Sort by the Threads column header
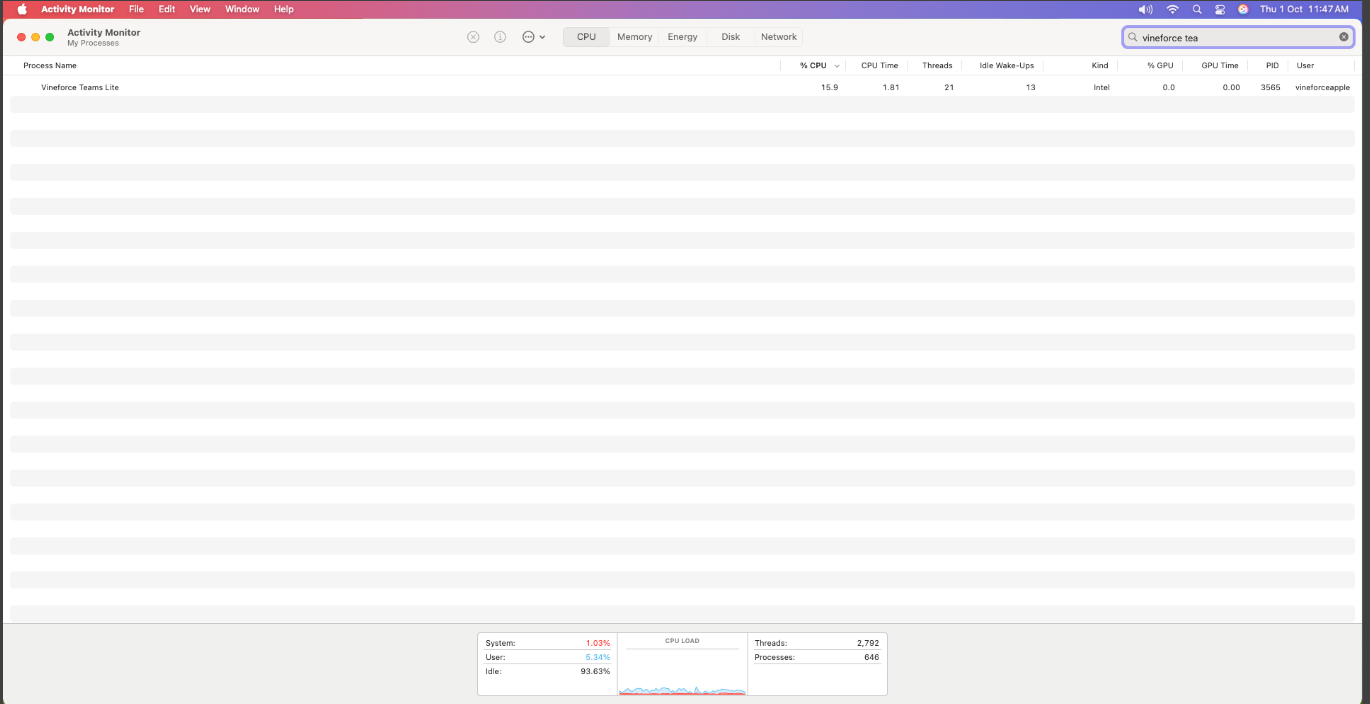The image size is (1370, 704). click(x=937, y=65)
